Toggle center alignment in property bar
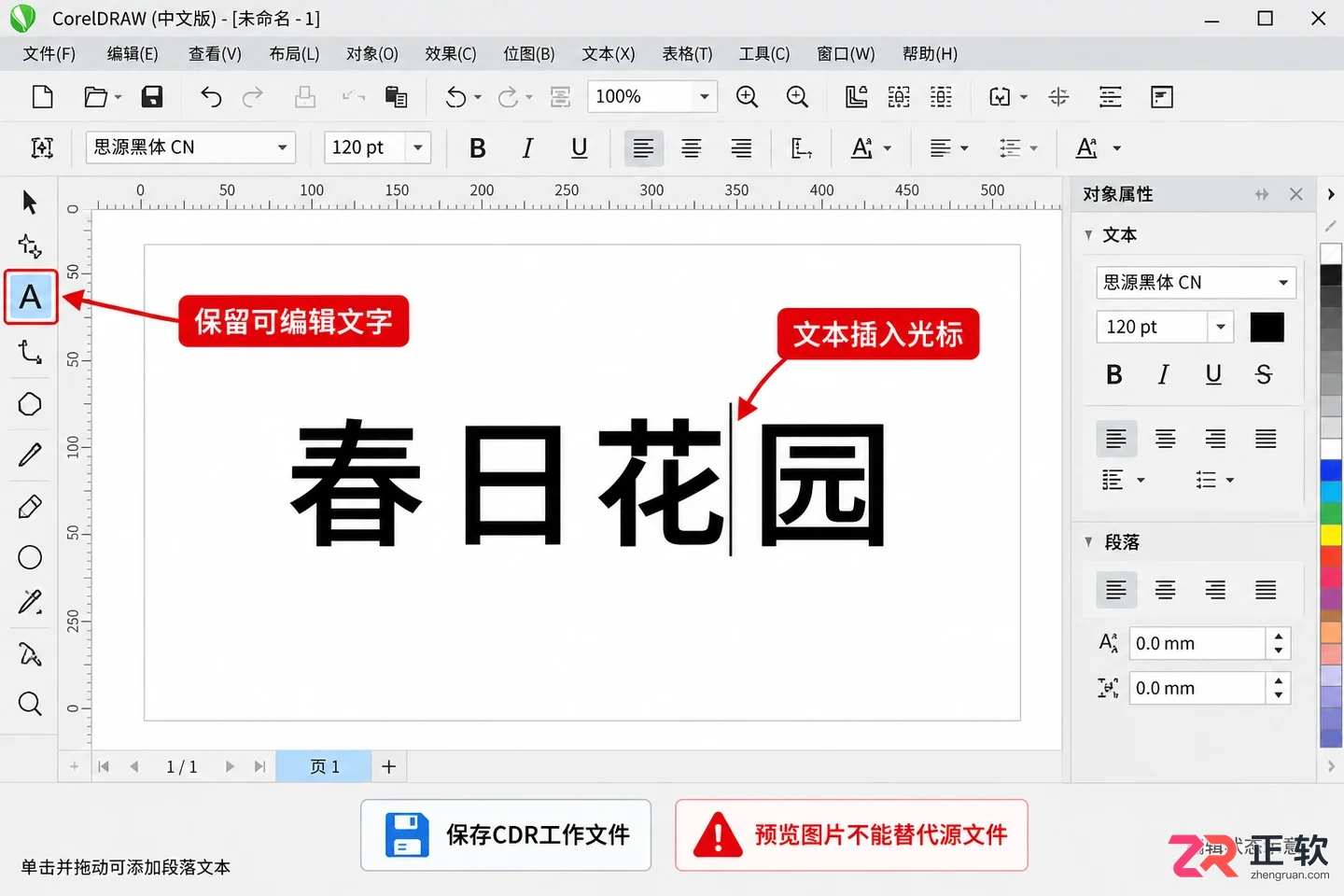Screen dimensions: 1344x896 (x=692, y=147)
